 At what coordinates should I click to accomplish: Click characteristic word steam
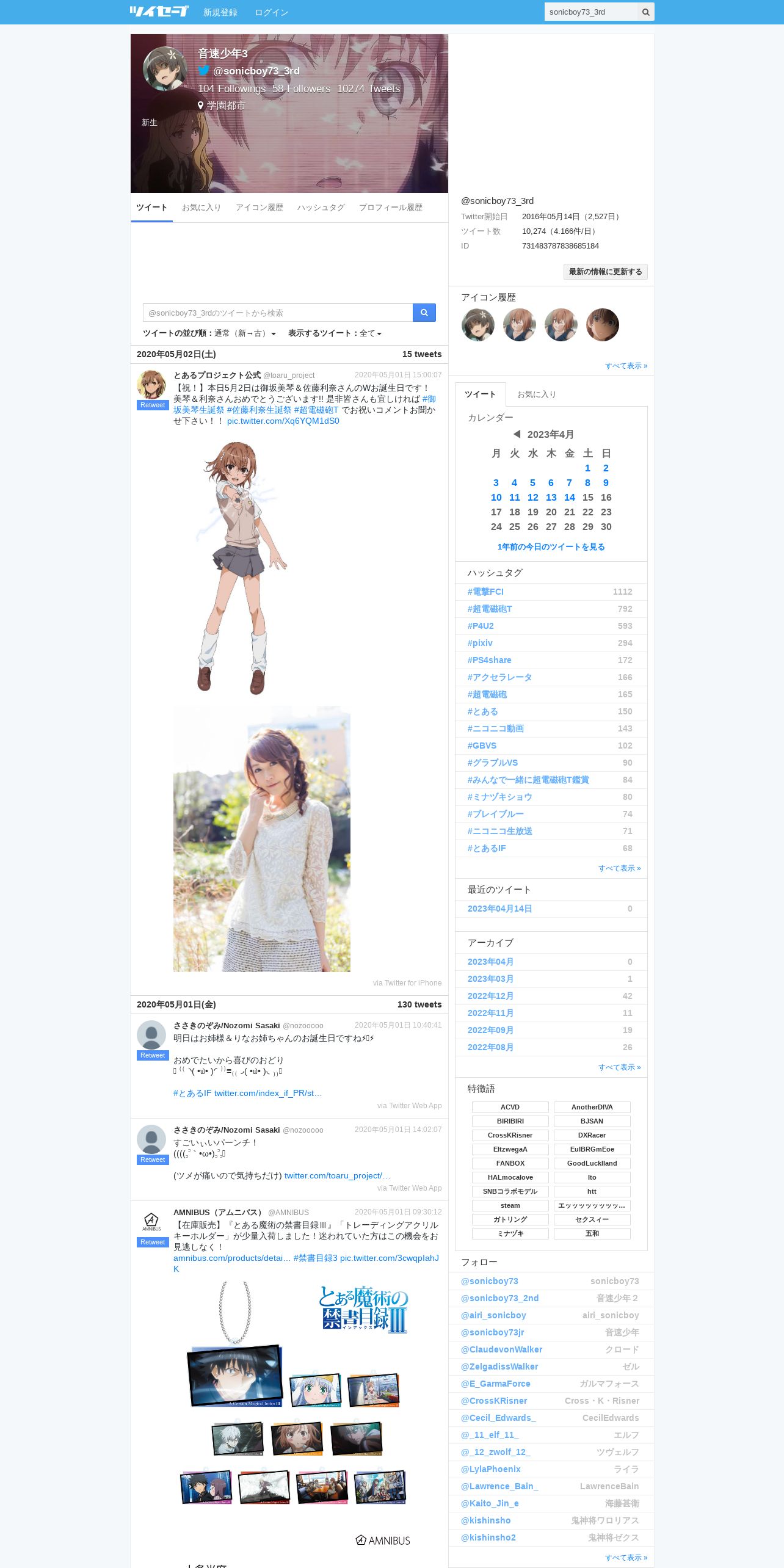tap(510, 1205)
